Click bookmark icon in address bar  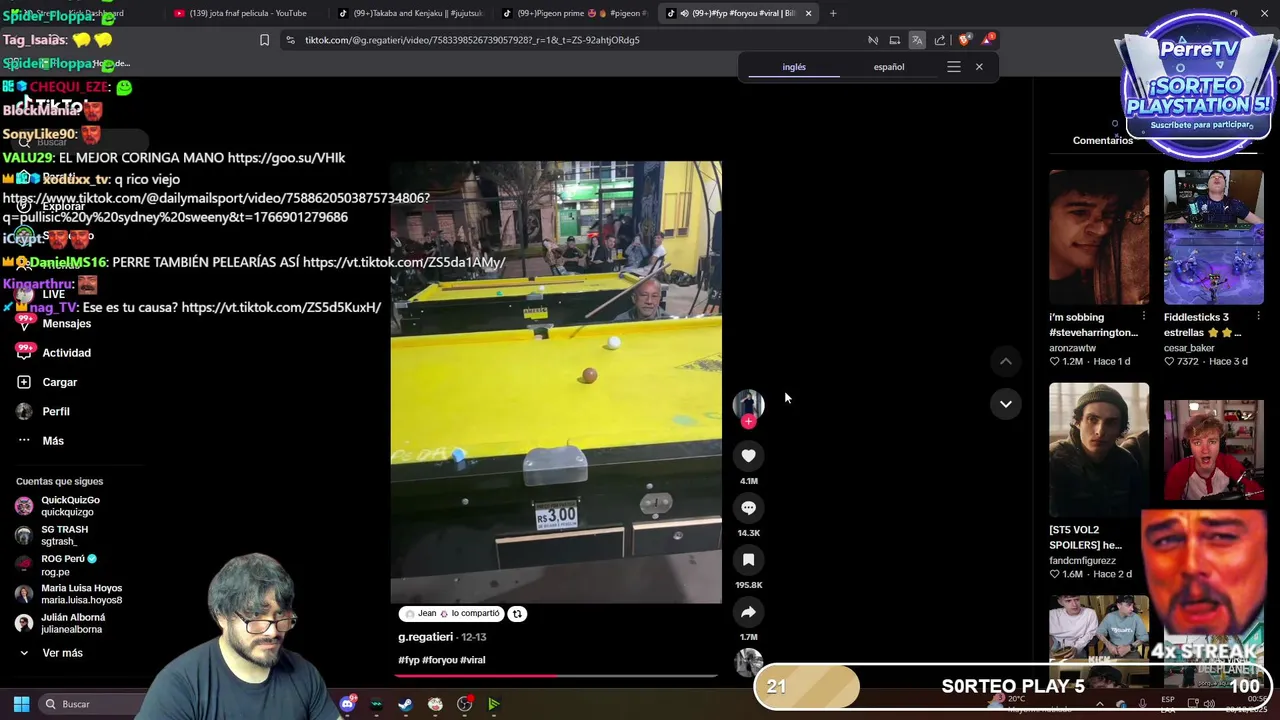264,40
